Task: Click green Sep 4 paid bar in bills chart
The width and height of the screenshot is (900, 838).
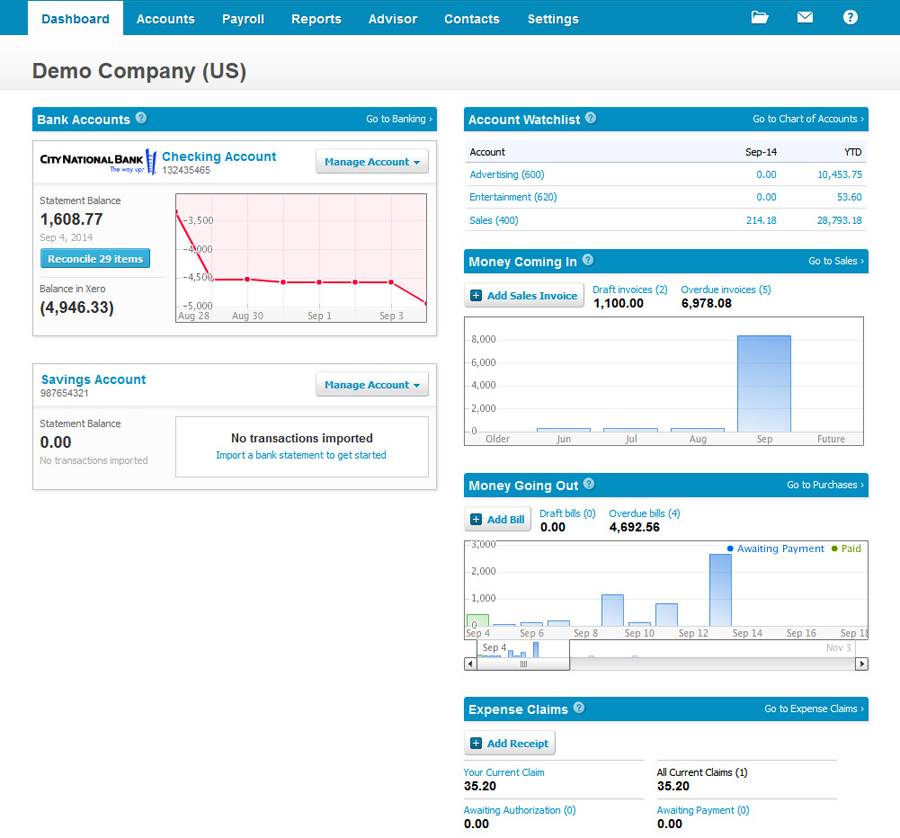Action: 478,620
